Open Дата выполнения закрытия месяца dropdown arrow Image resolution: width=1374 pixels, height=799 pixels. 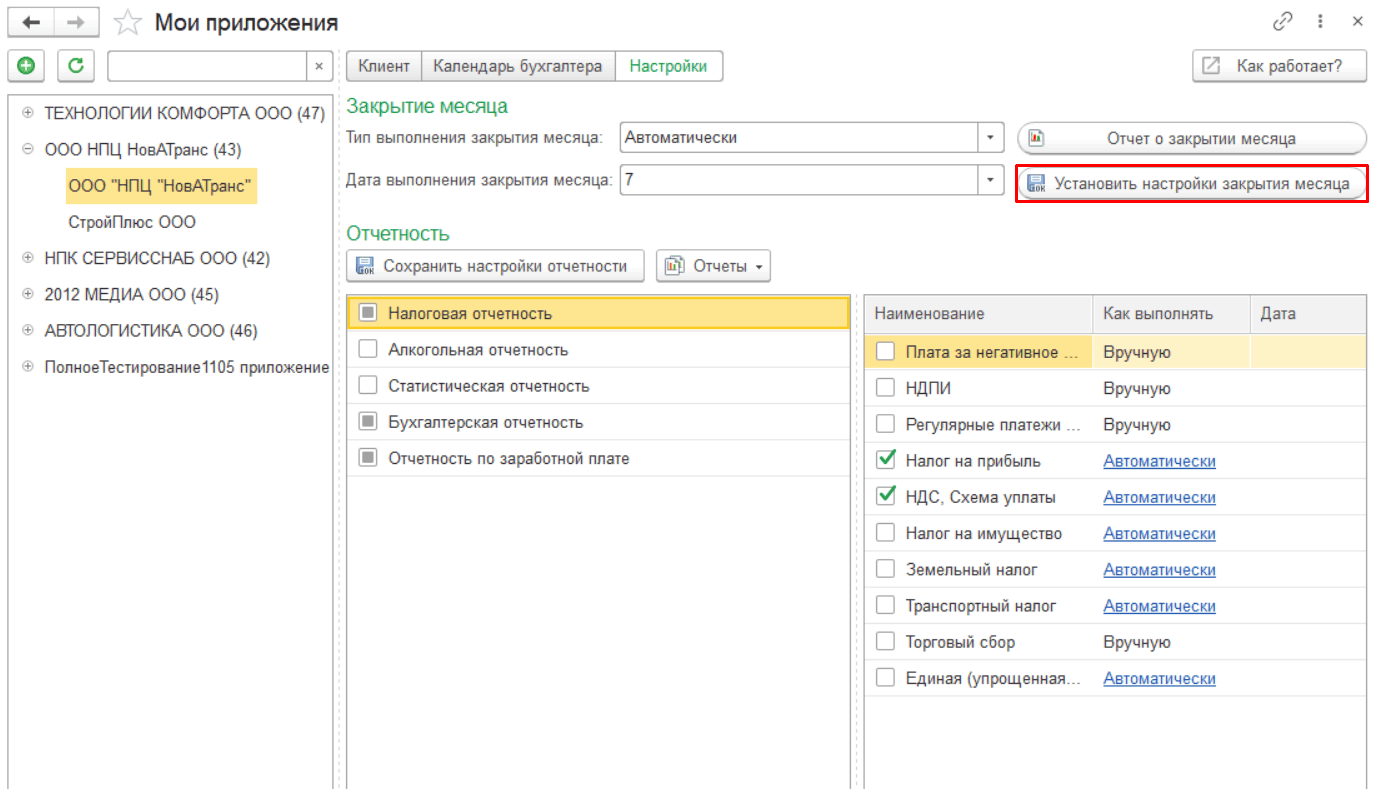[x=990, y=180]
